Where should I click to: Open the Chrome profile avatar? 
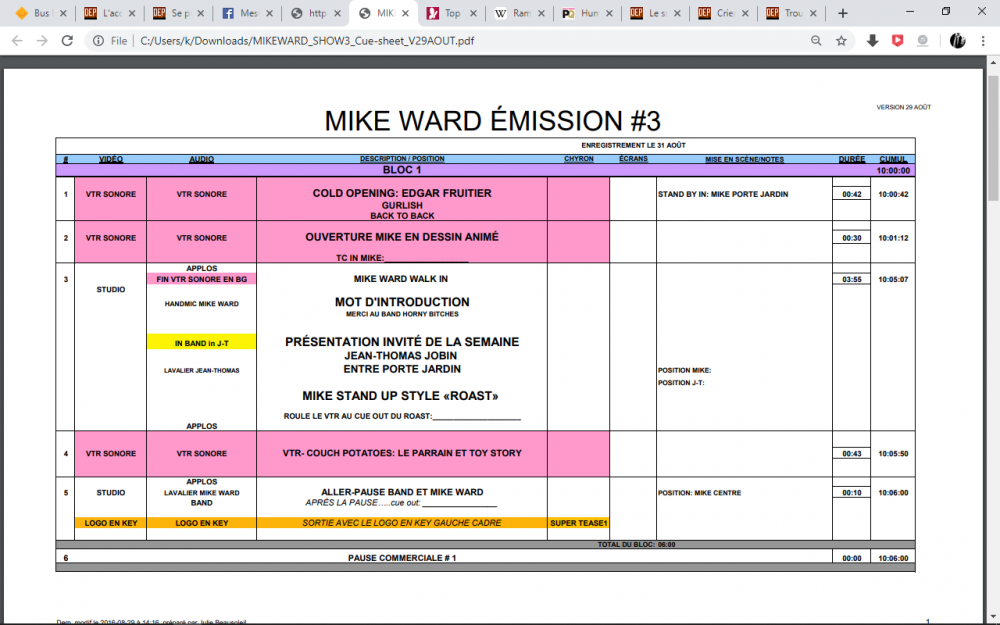[956, 41]
